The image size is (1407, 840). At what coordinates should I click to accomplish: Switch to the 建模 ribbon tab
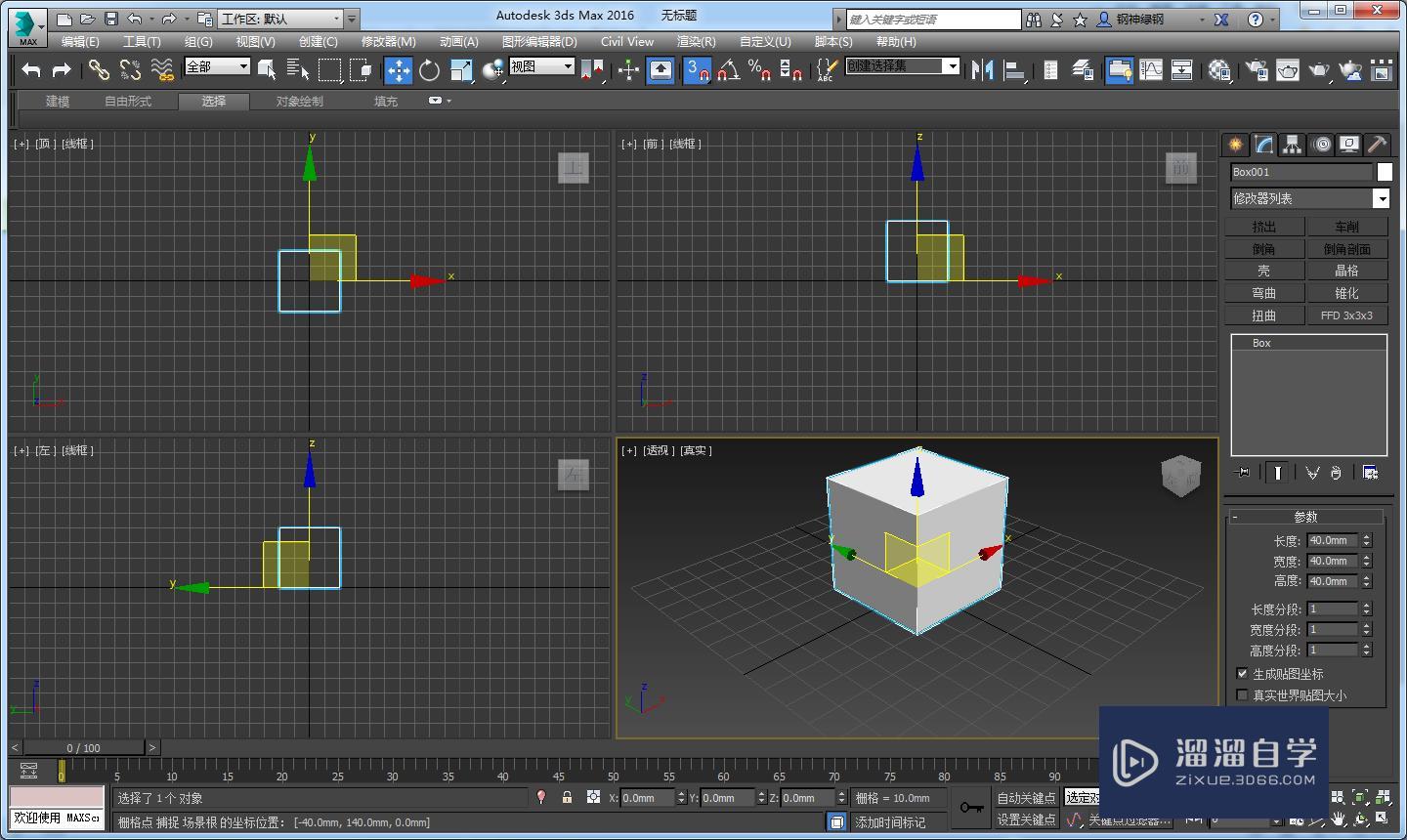pos(58,102)
